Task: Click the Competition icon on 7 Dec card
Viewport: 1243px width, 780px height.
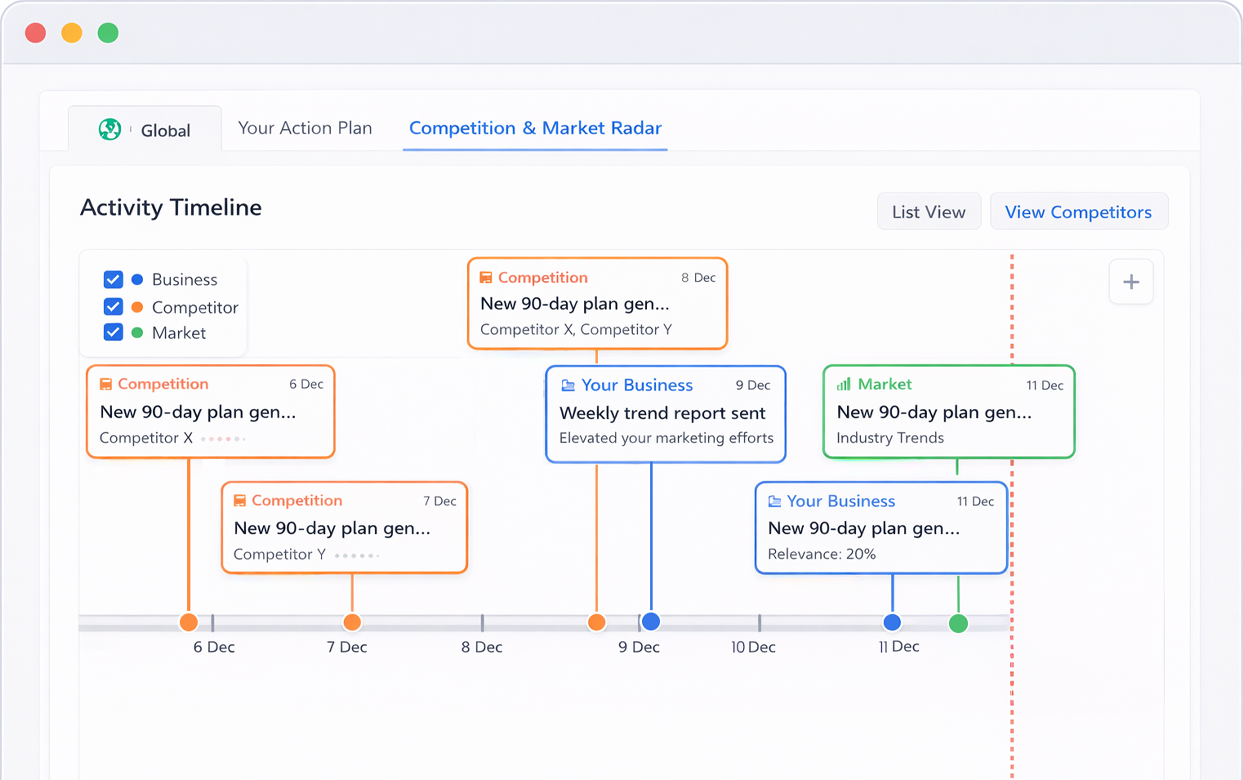Action: click(x=240, y=500)
